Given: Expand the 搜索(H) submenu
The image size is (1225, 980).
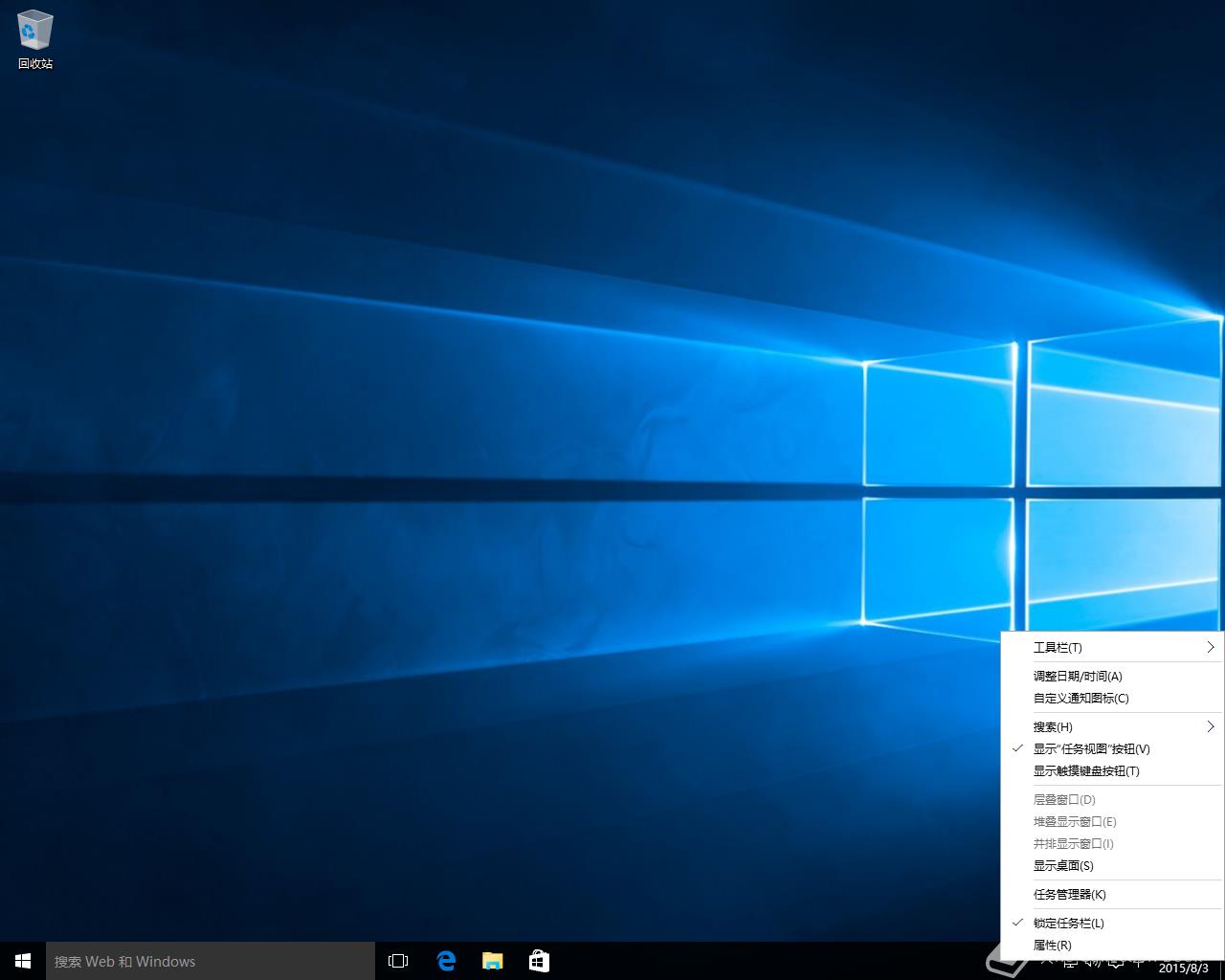Looking at the screenshot, I should pos(1112,727).
